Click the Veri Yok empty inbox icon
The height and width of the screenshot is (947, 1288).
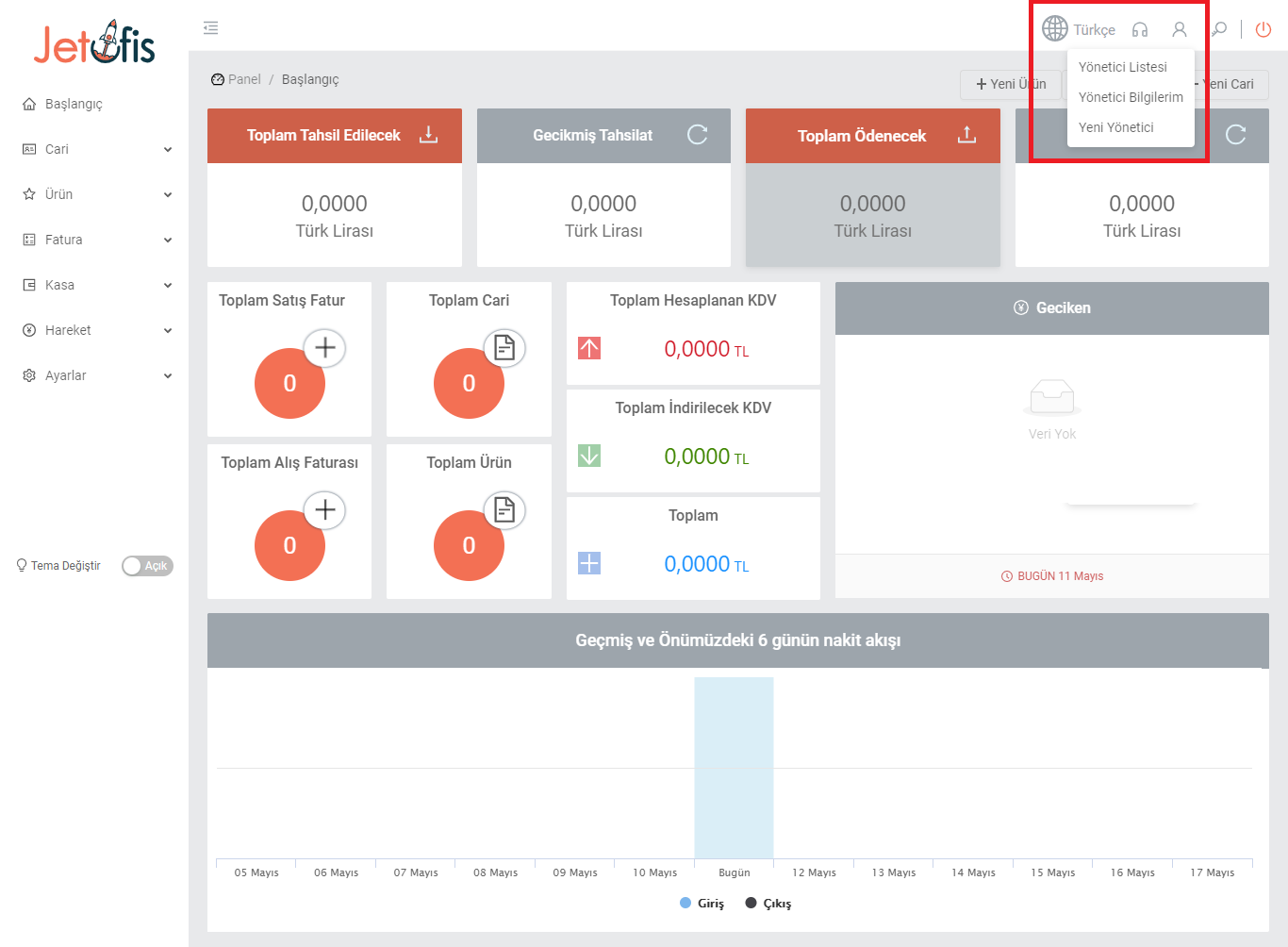click(1052, 397)
